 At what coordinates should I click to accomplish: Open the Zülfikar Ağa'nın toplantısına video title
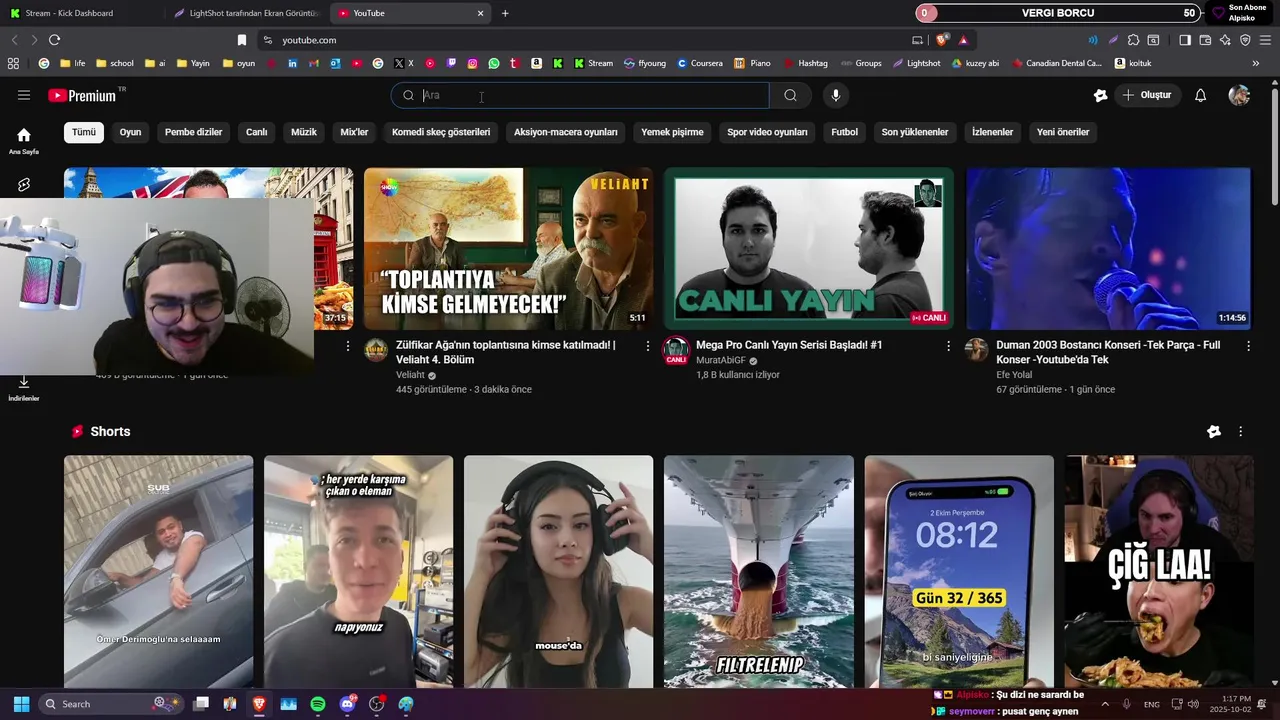506,352
